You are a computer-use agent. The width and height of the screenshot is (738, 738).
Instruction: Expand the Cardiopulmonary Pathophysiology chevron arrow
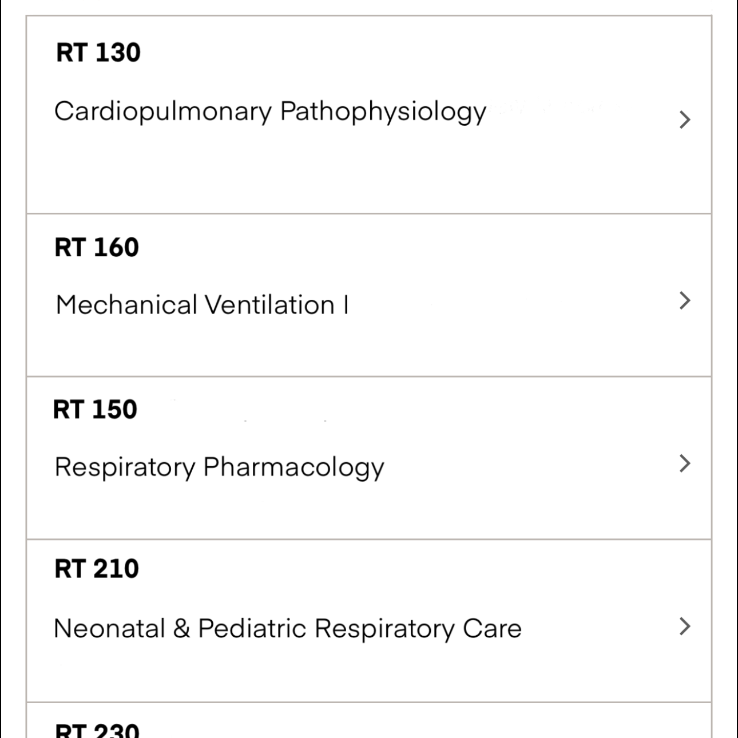click(684, 120)
